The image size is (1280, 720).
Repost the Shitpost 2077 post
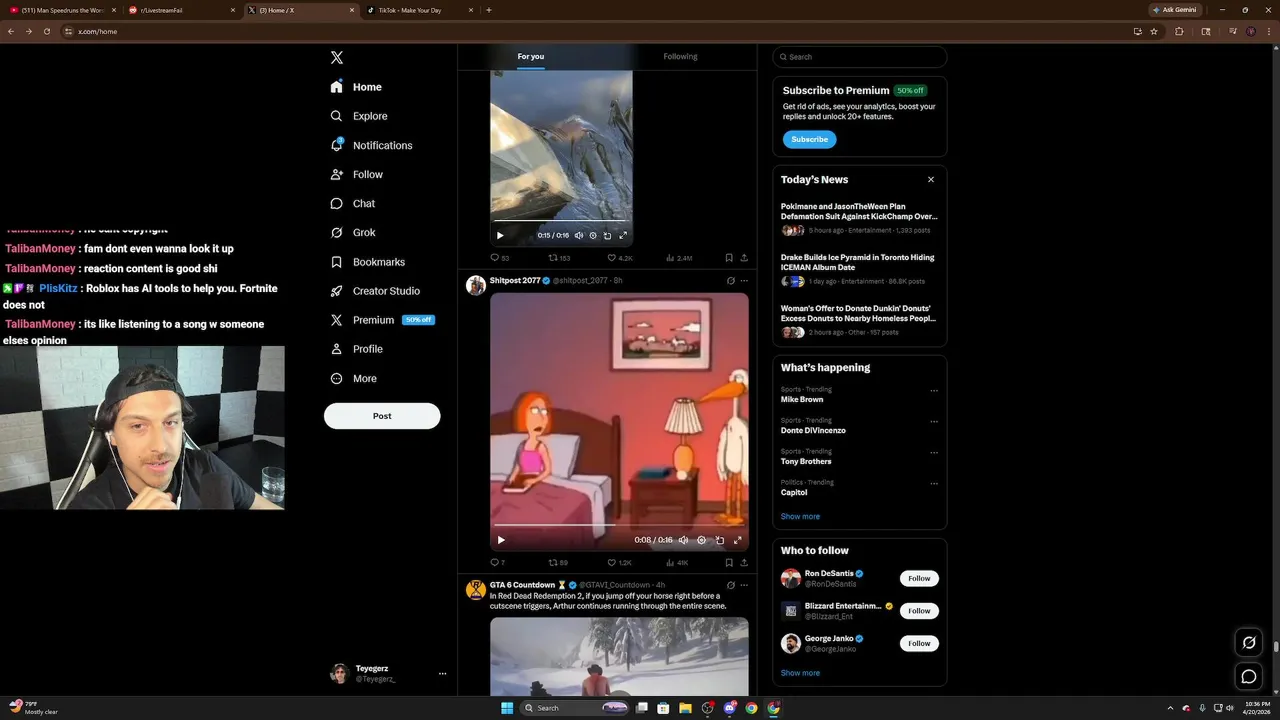pyautogui.click(x=558, y=563)
